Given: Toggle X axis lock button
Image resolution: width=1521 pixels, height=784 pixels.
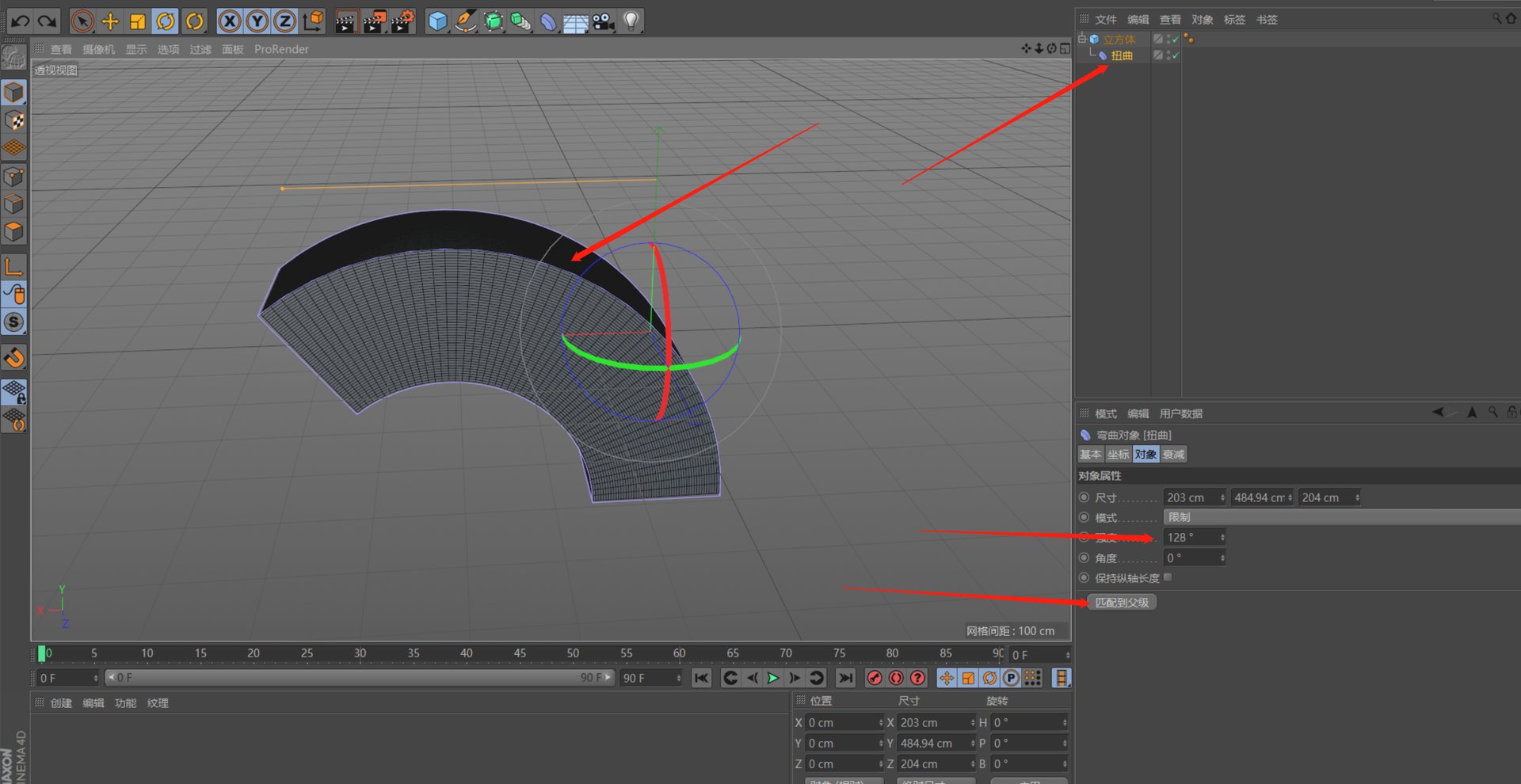Looking at the screenshot, I should click(x=230, y=21).
